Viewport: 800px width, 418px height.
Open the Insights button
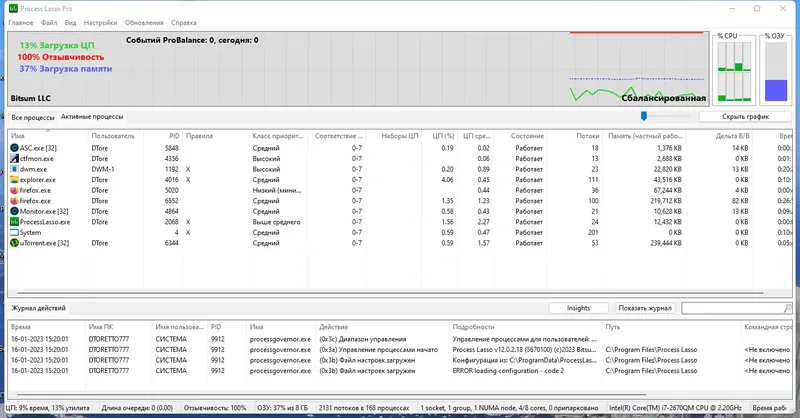pyautogui.click(x=579, y=308)
